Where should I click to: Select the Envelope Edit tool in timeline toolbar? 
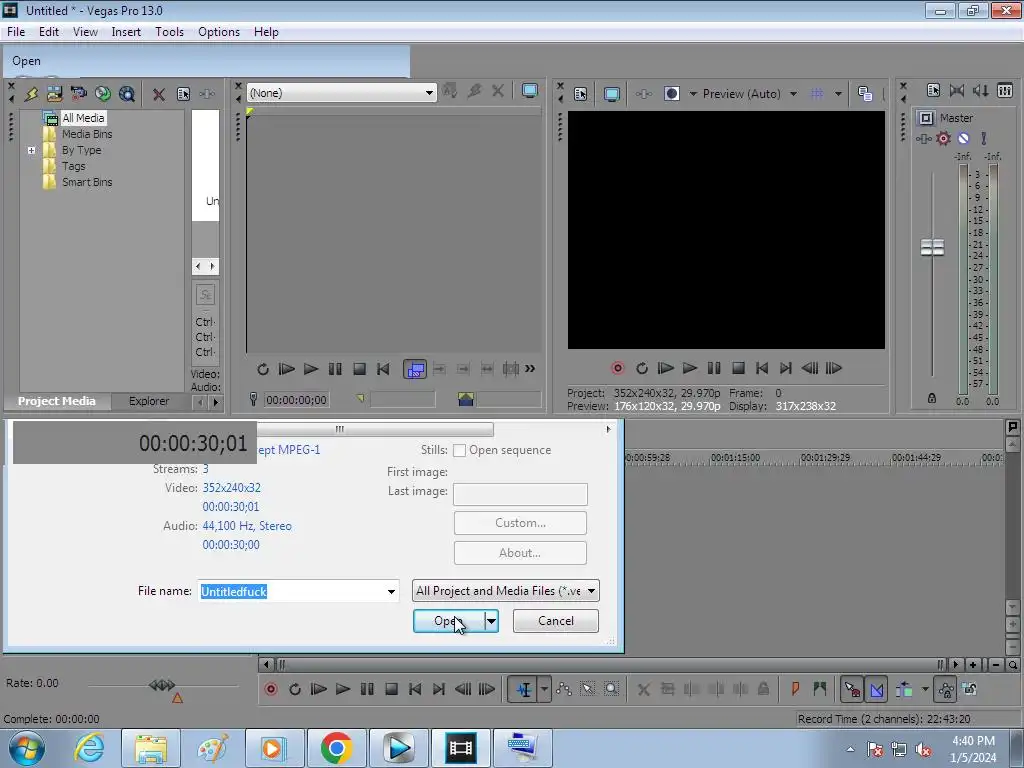[x=564, y=689]
